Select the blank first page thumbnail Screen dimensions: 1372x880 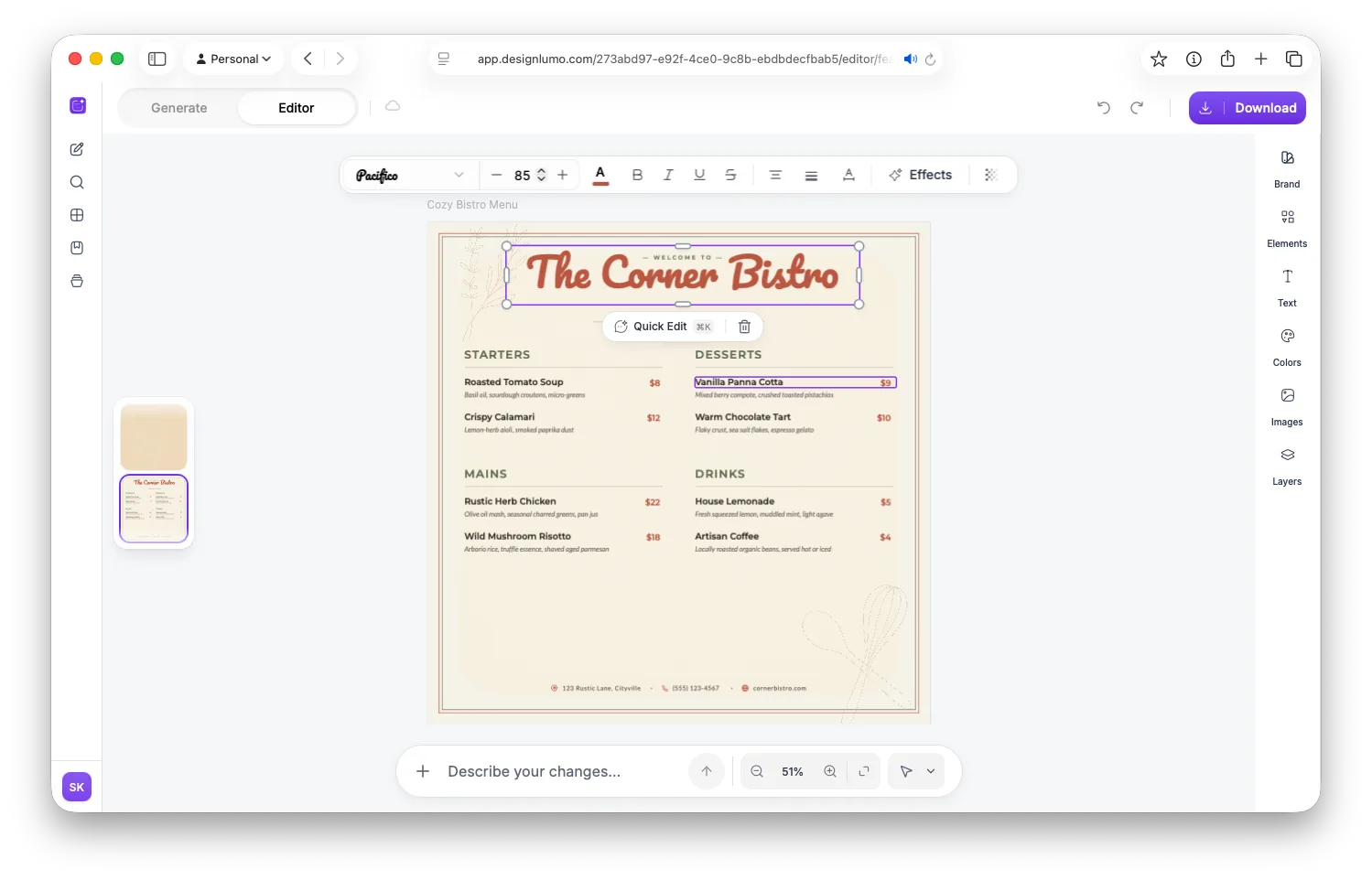click(x=154, y=437)
